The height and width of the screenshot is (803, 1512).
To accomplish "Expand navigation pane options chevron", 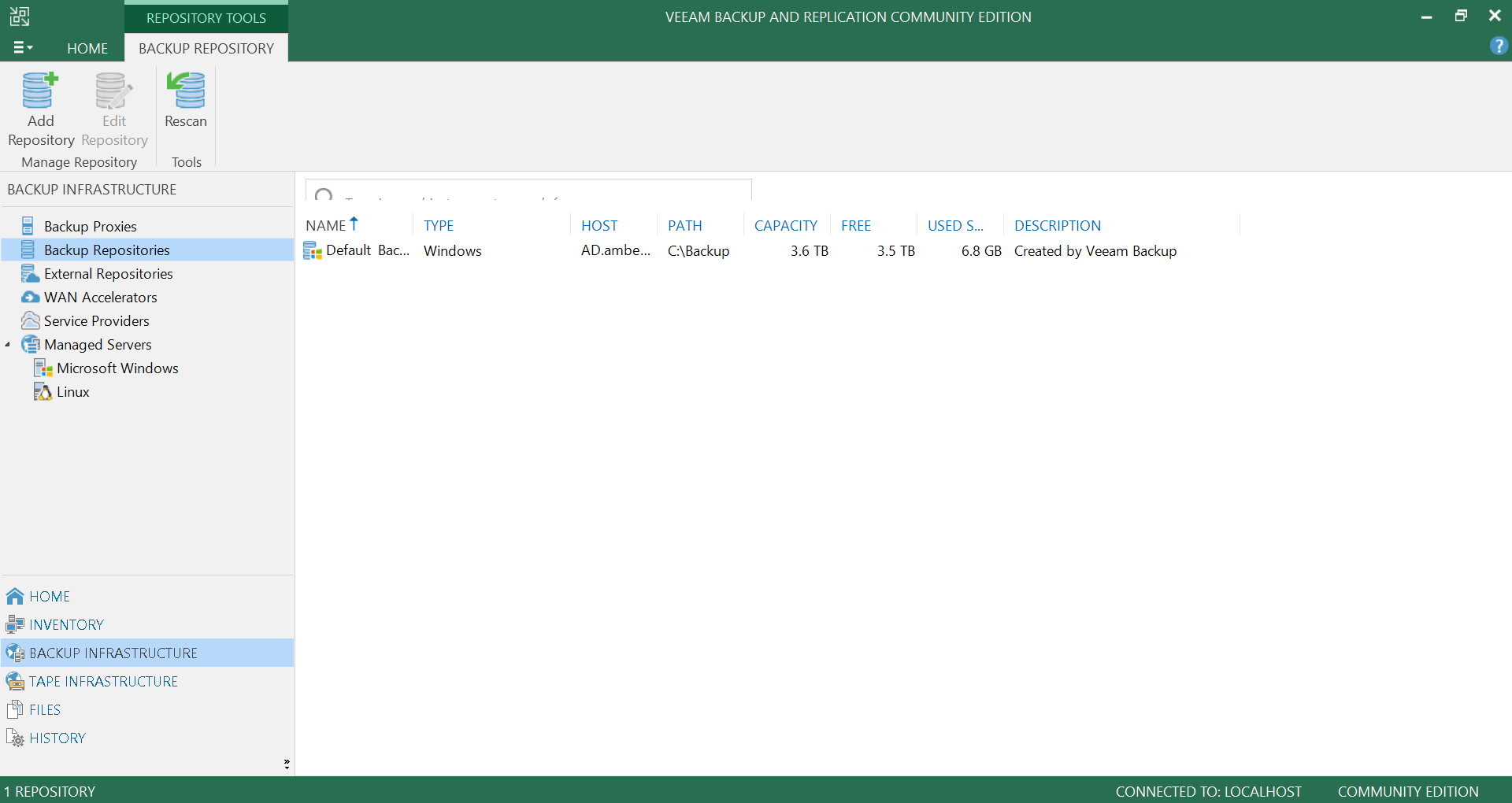I will (287, 764).
